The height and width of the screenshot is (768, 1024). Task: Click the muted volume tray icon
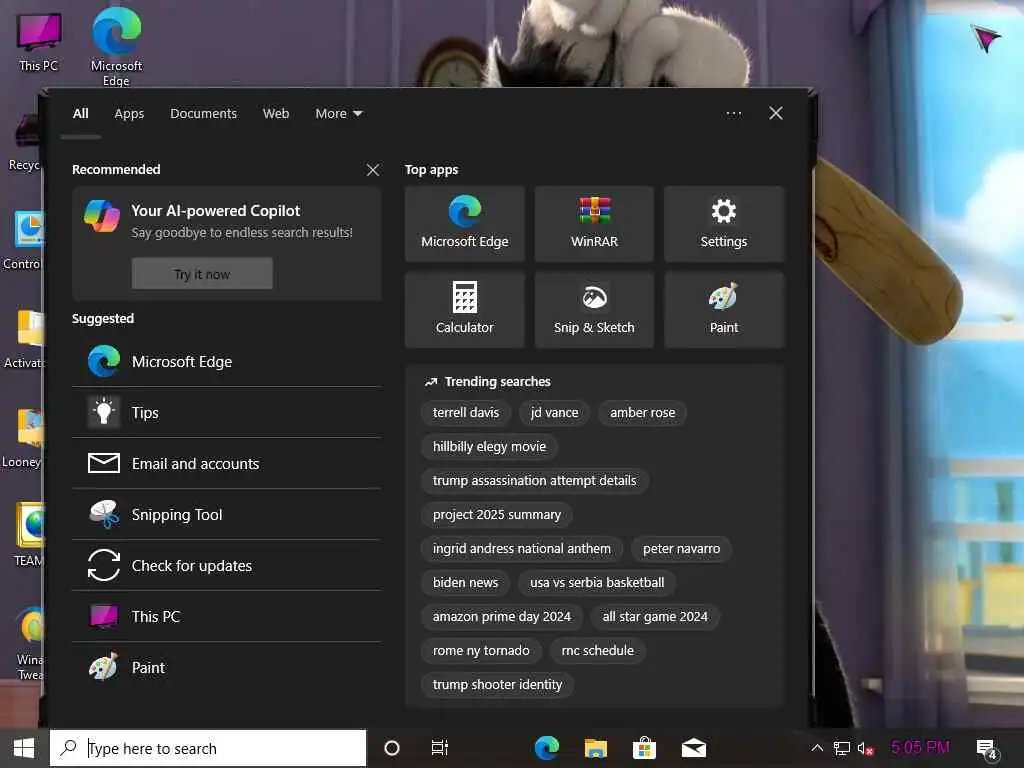pyautogui.click(x=865, y=748)
